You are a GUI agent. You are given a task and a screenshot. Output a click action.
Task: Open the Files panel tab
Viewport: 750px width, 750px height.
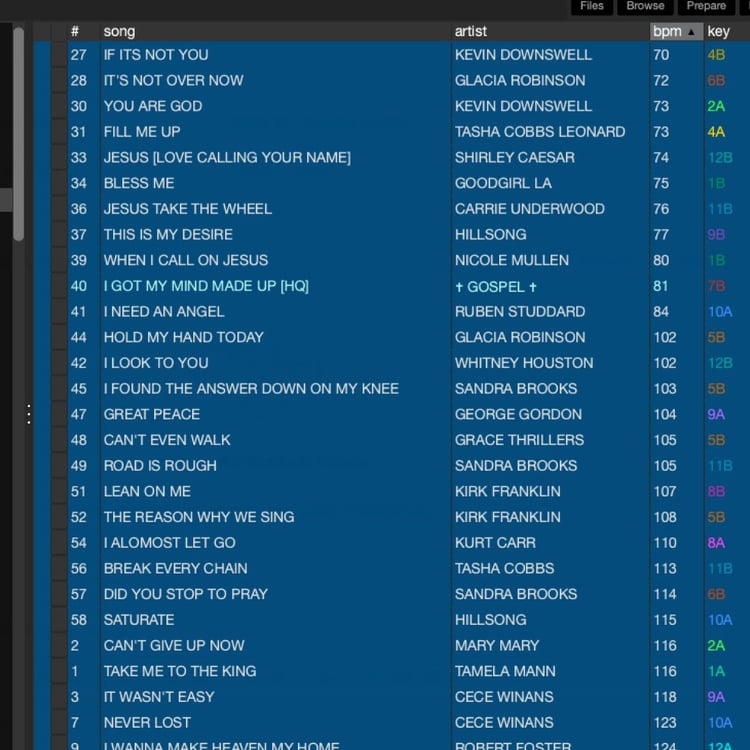pyautogui.click(x=592, y=6)
